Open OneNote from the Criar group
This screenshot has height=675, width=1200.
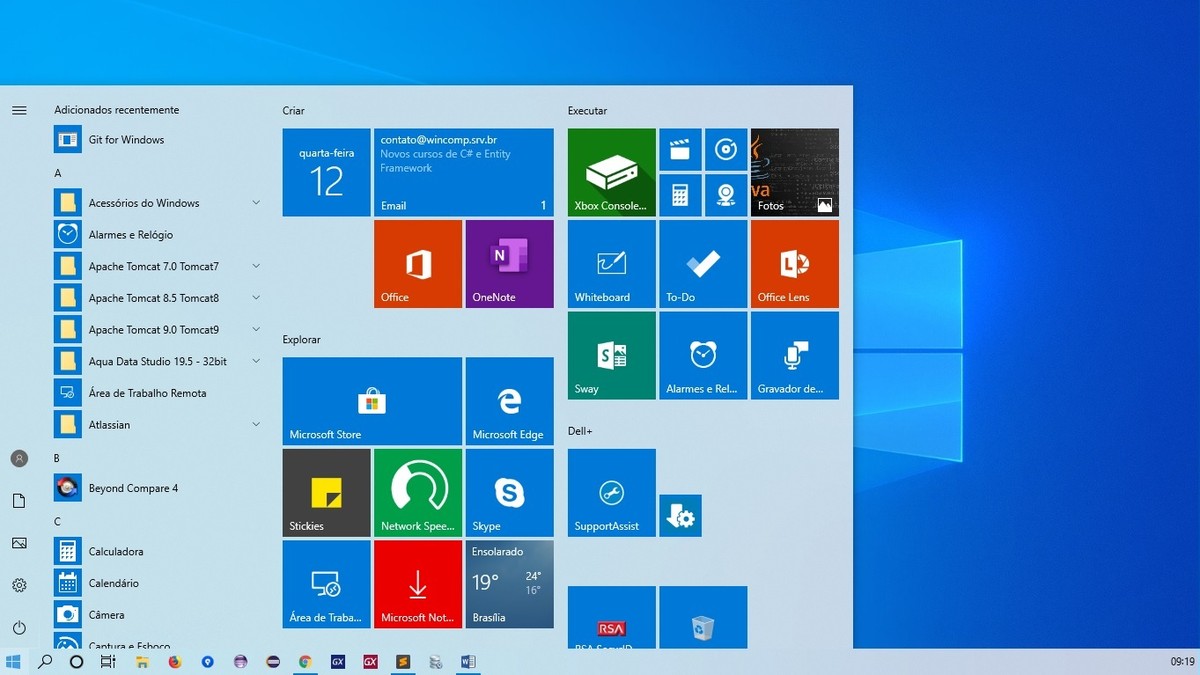[x=509, y=263]
